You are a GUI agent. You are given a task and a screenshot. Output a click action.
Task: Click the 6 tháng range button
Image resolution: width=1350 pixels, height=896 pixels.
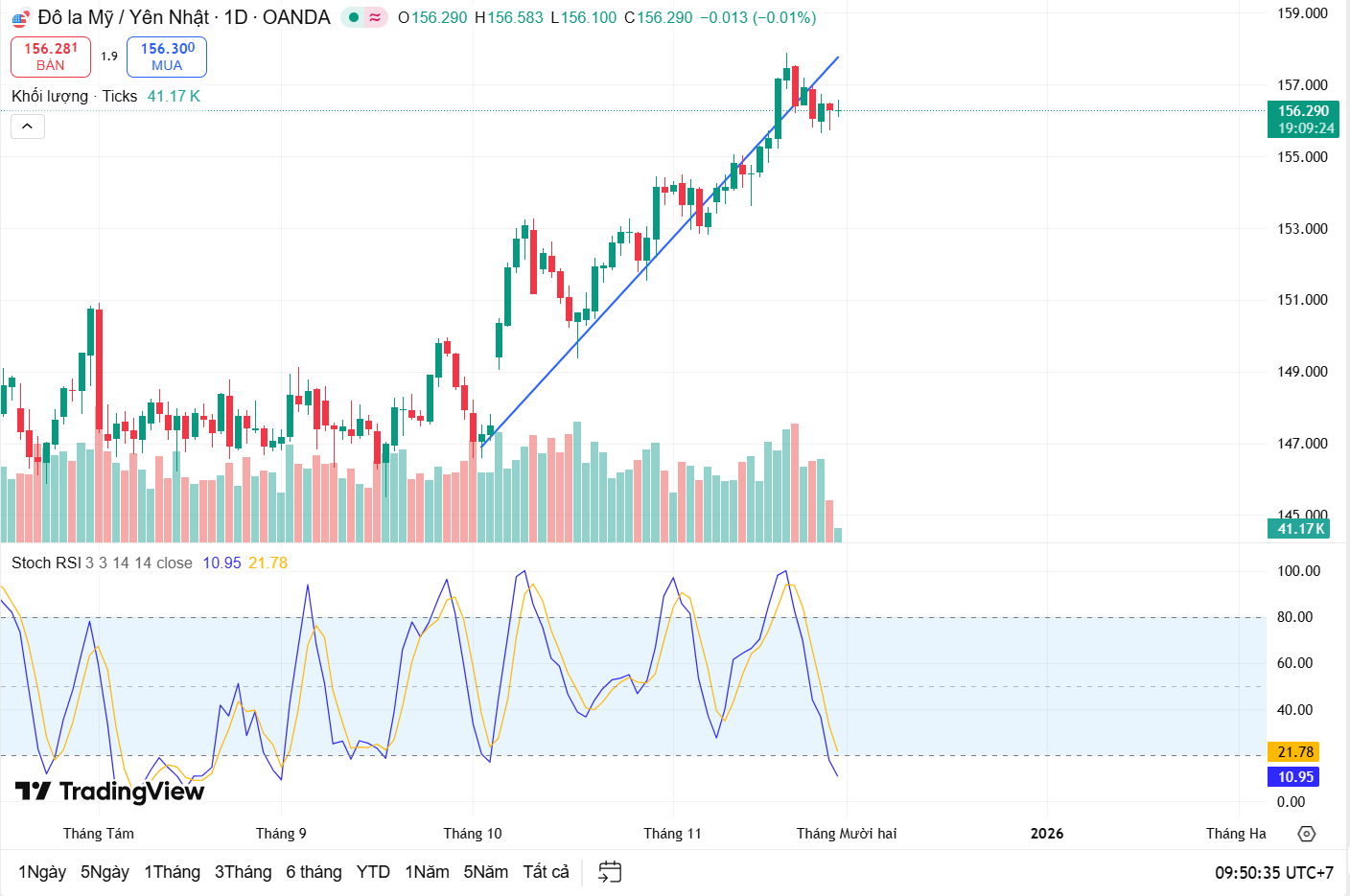[x=314, y=872]
